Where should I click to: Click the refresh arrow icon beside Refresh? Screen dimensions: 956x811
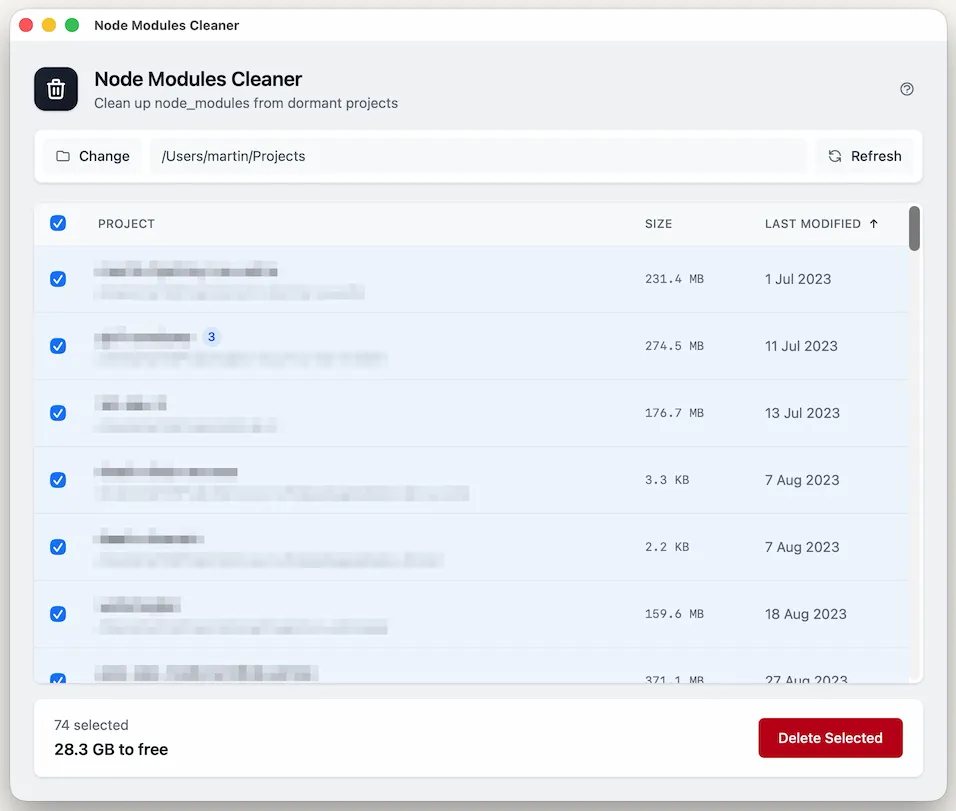point(835,156)
